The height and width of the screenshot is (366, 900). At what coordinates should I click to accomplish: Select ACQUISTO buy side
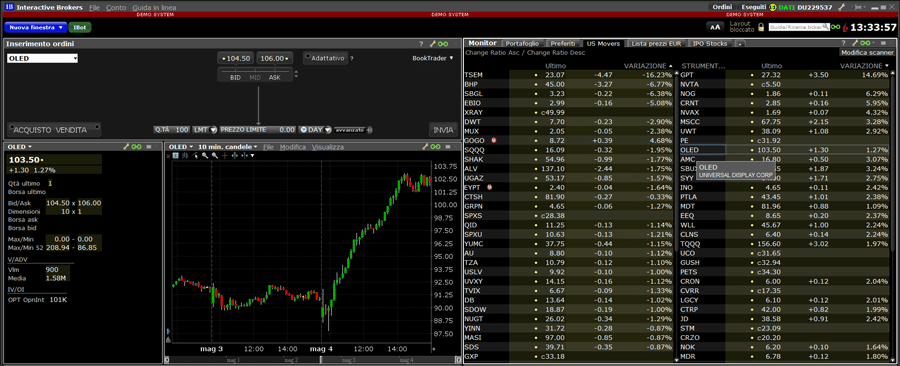point(33,130)
